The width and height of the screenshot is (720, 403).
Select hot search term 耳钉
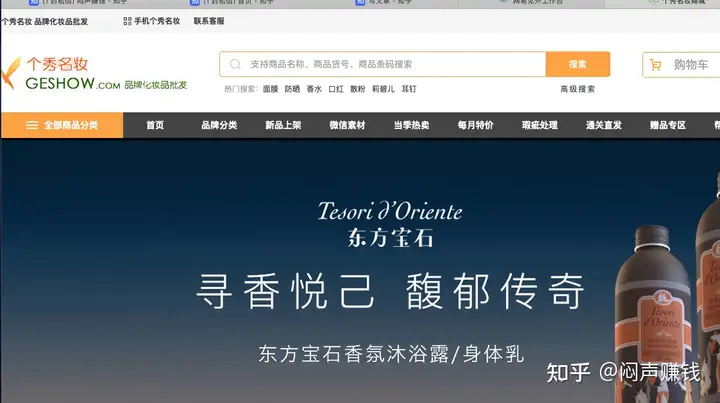click(409, 89)
